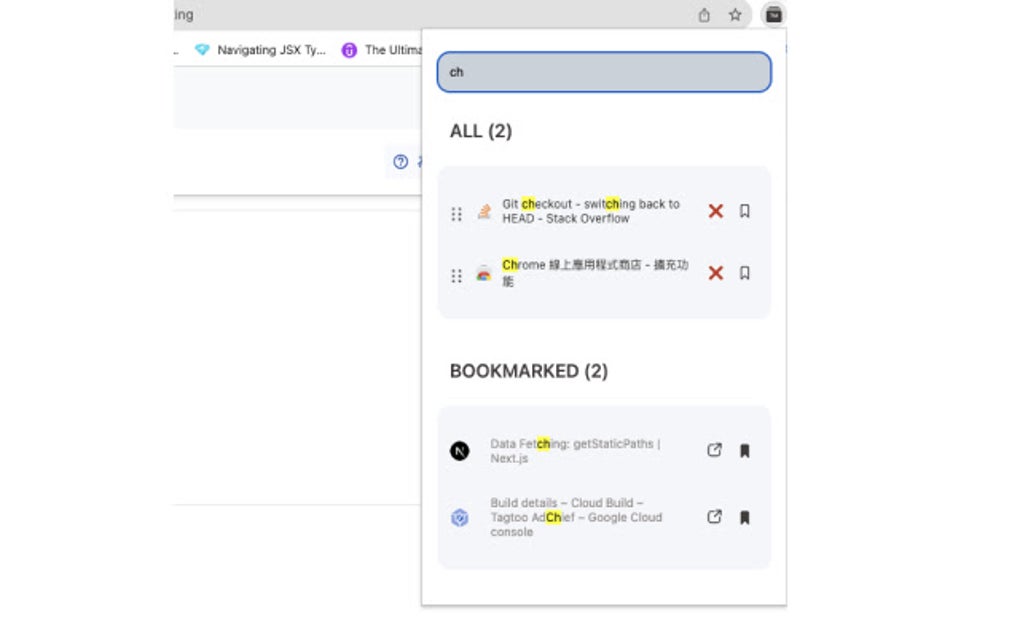Screen dimensions: 1020x638
Task: Close the Chrome Web Store tab with the red X
Action: (714, 274)
